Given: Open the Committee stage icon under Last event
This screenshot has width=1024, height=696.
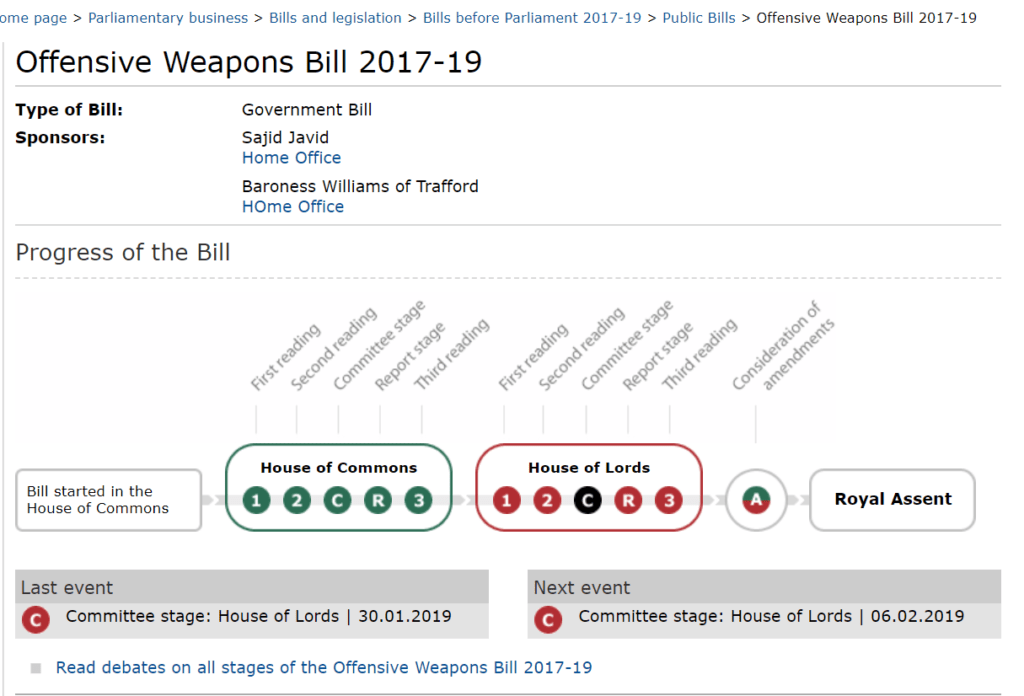Looking at the screenshot, I should click(35, 620).
